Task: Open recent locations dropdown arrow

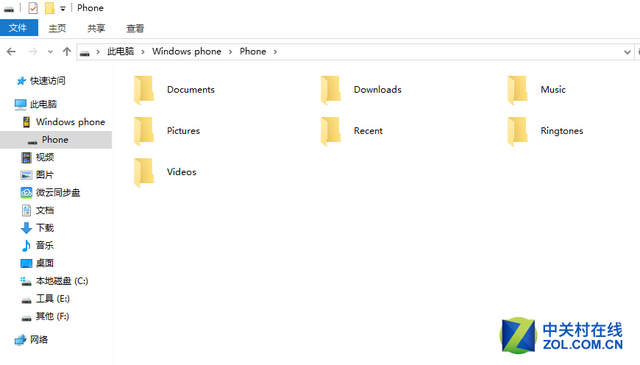Action: coord(50,52)
